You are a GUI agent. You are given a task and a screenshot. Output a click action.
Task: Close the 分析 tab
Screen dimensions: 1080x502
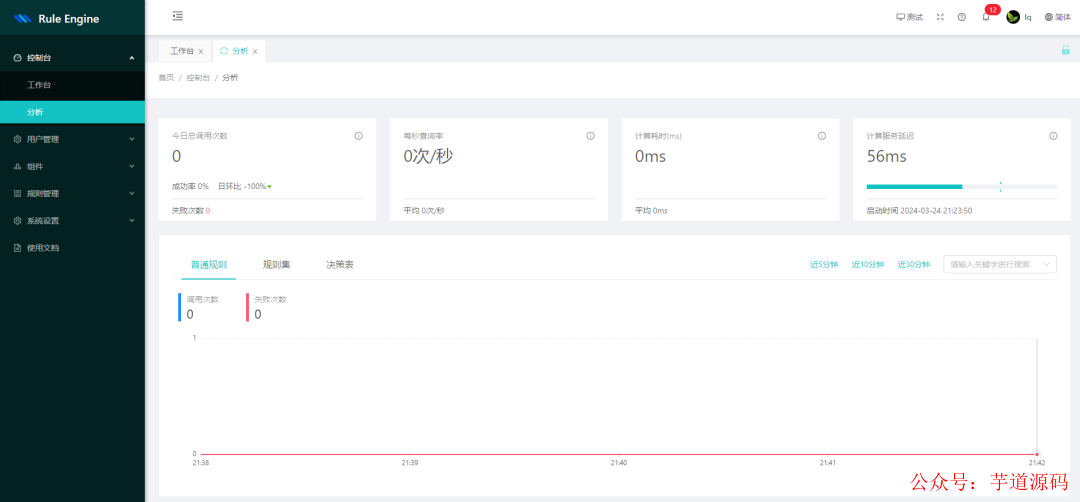tap(255, 52)
